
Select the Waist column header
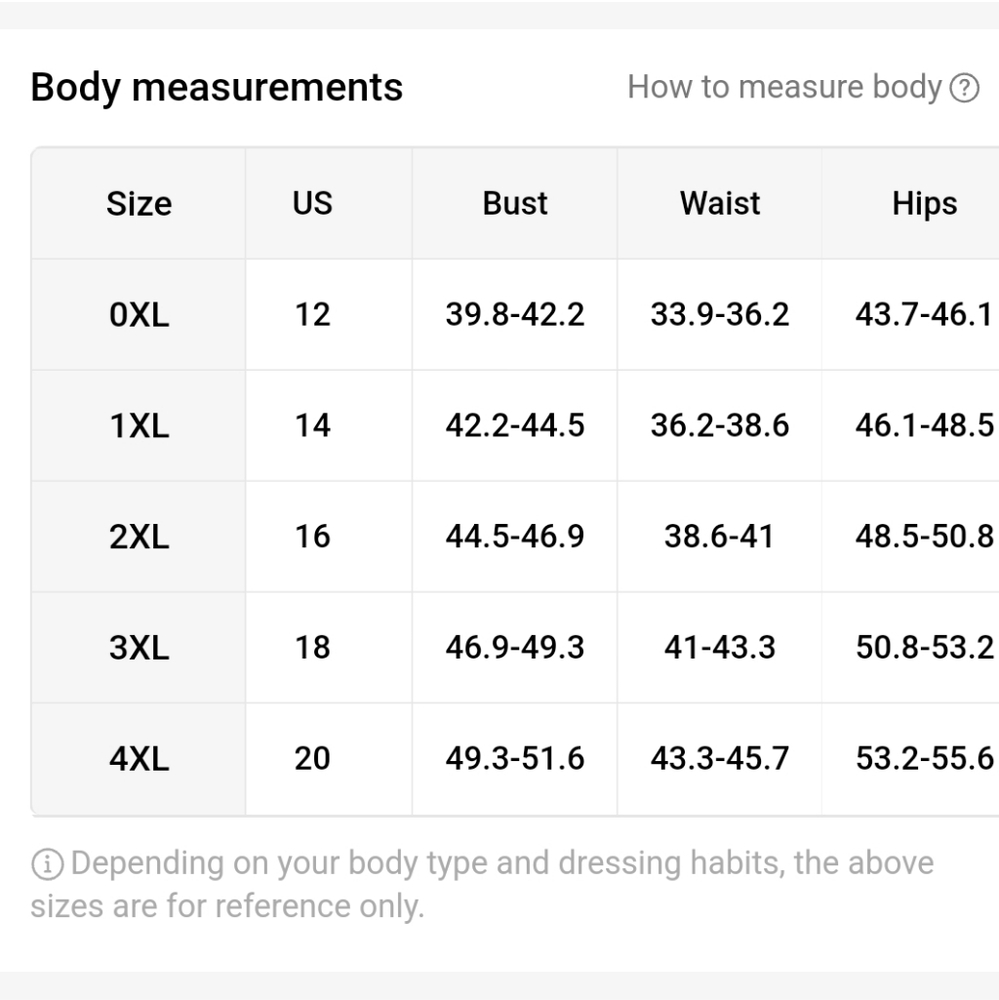720,203
